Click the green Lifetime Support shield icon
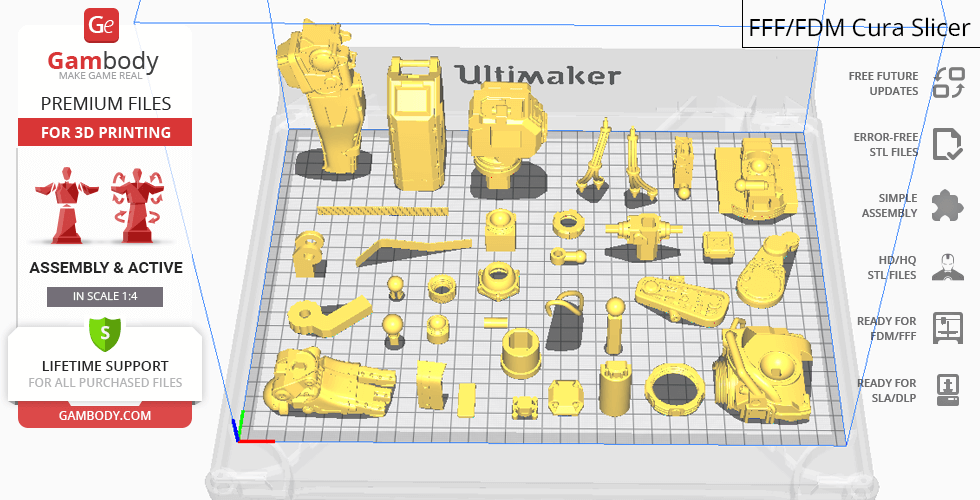 (104, 332)
